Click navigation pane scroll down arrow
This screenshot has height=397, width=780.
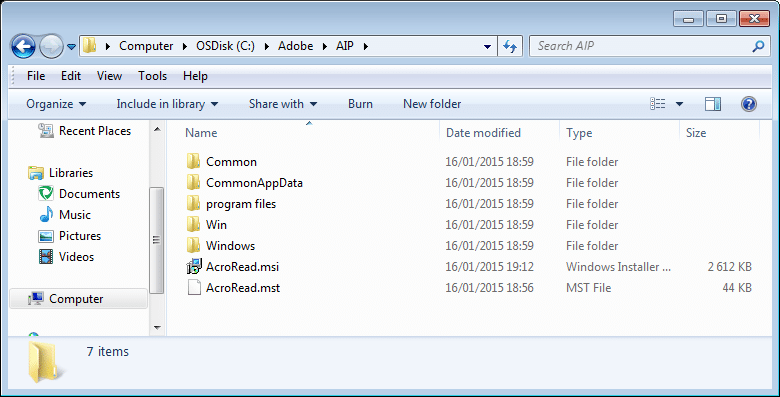coord(157,327)
